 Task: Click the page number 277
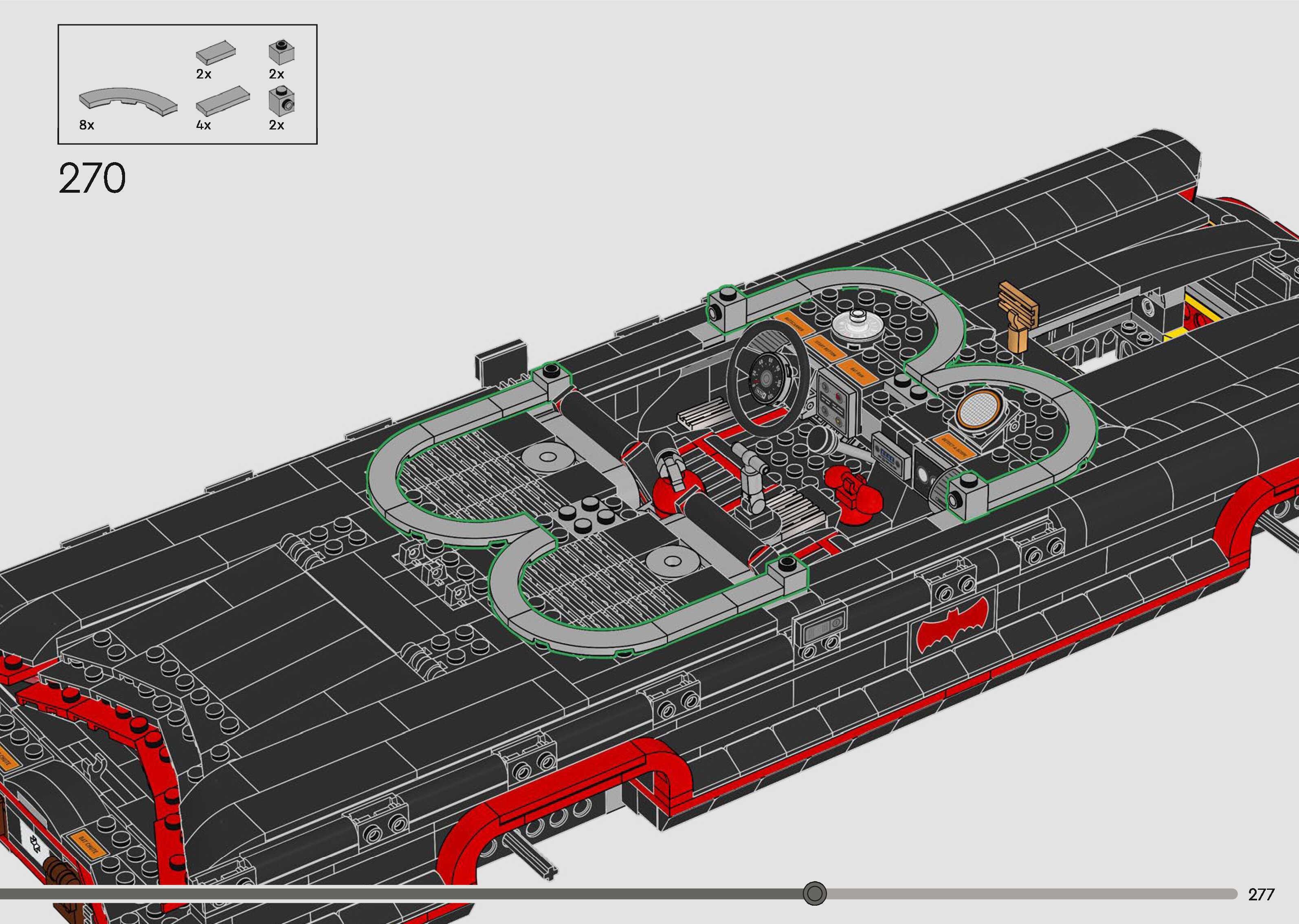(1261, 894)
